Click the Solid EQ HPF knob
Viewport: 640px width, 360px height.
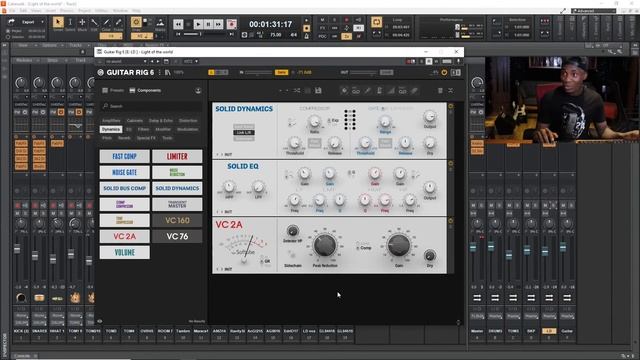(229, 187)
